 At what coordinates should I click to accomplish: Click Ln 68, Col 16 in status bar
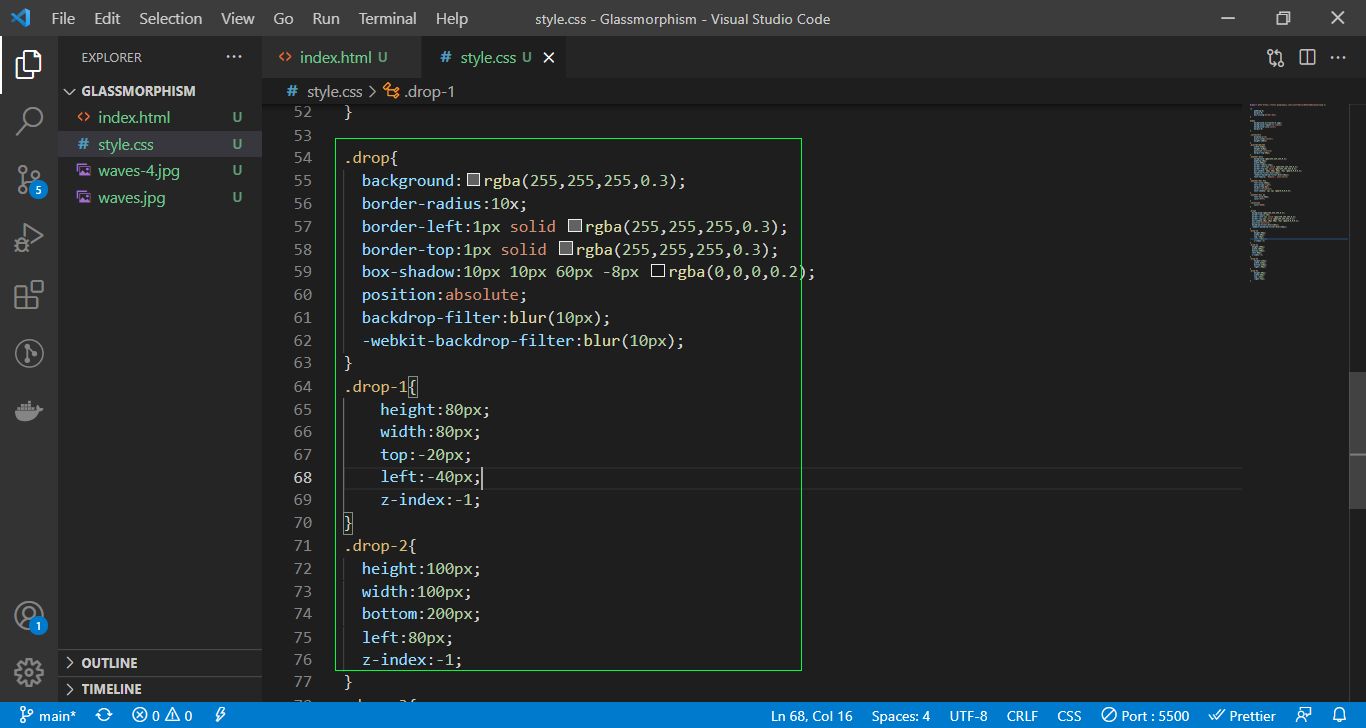[811, 716]
